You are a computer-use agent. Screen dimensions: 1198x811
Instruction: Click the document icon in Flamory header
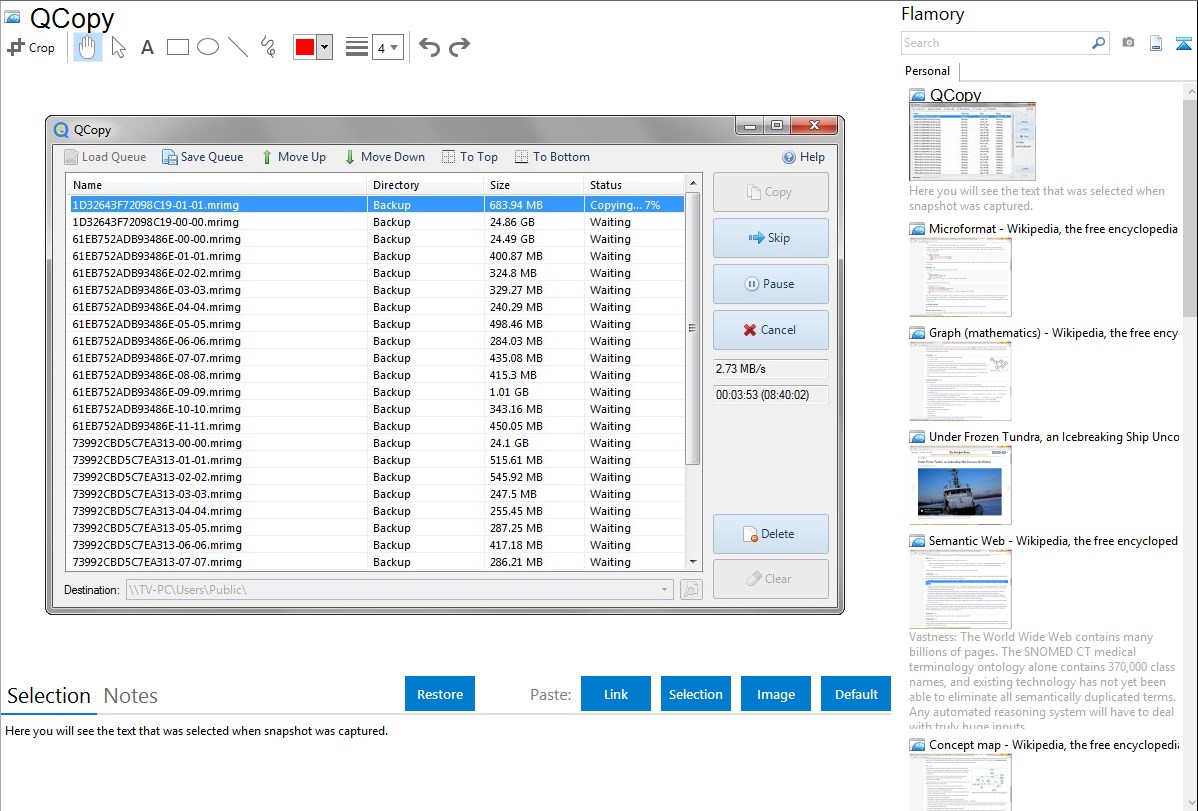click(x=1156, y=43)
